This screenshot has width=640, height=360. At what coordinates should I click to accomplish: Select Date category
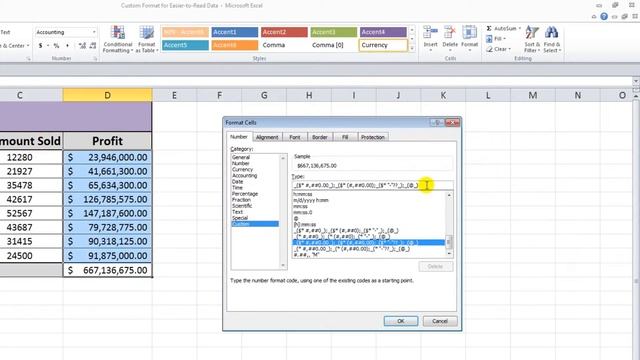click(x=238, y=182)
